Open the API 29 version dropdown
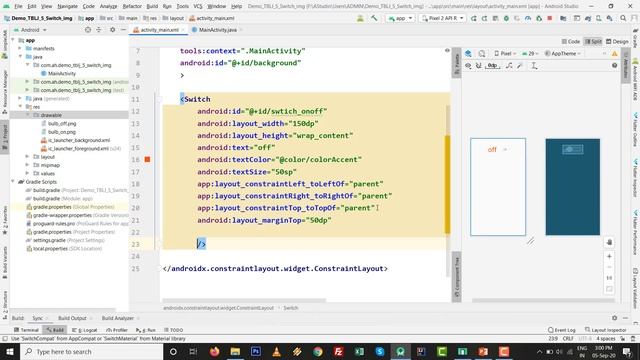The image size is (640, 360). pos(530,53)
